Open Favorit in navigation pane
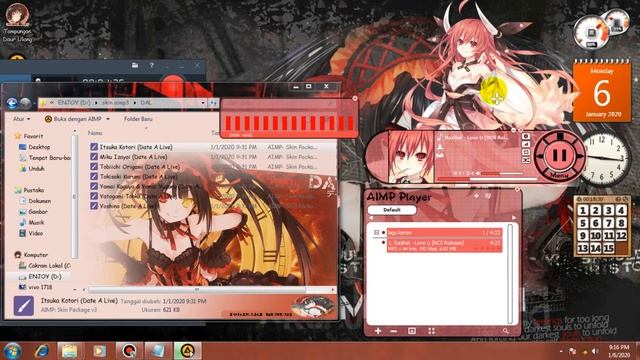The width and height of the screenshot is (640, 360). [29, 136]
